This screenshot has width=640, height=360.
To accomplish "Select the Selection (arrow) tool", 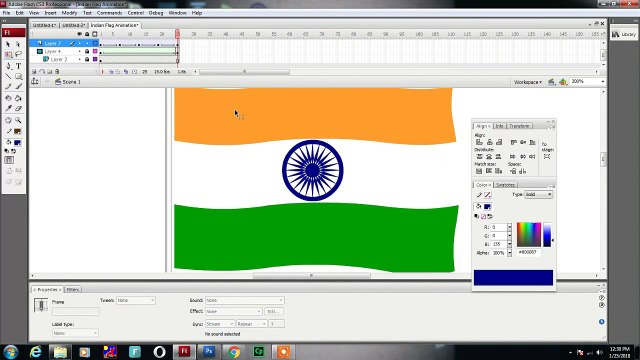I will 8,44.
